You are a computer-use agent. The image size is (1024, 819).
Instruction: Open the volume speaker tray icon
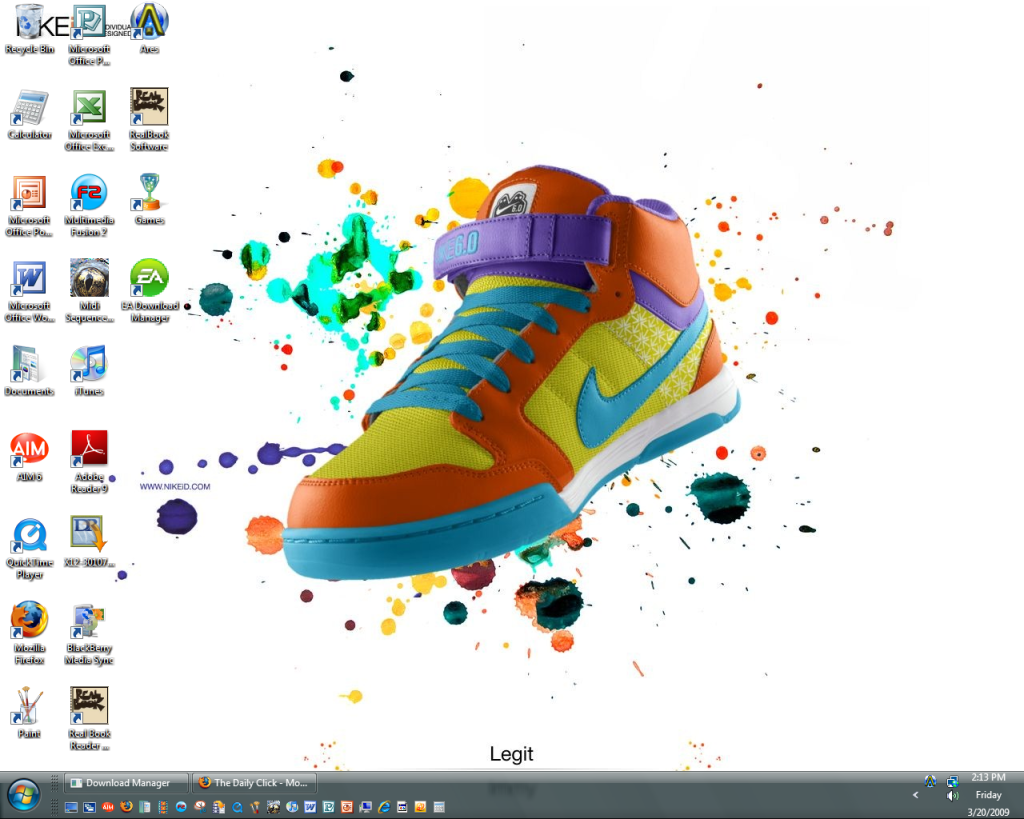point(953,795)
